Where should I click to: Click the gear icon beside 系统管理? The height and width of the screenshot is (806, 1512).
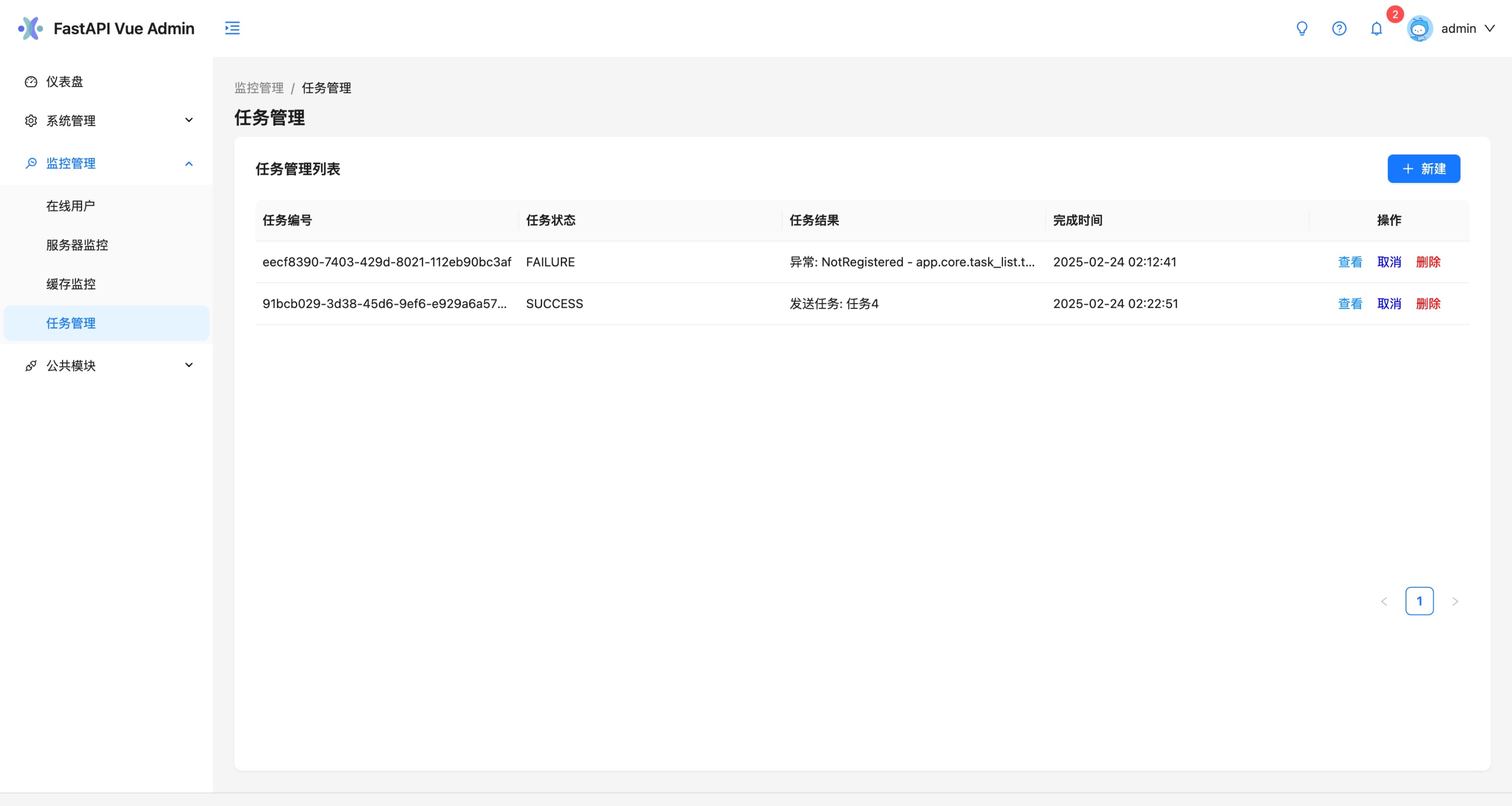(x=31, y=121)
